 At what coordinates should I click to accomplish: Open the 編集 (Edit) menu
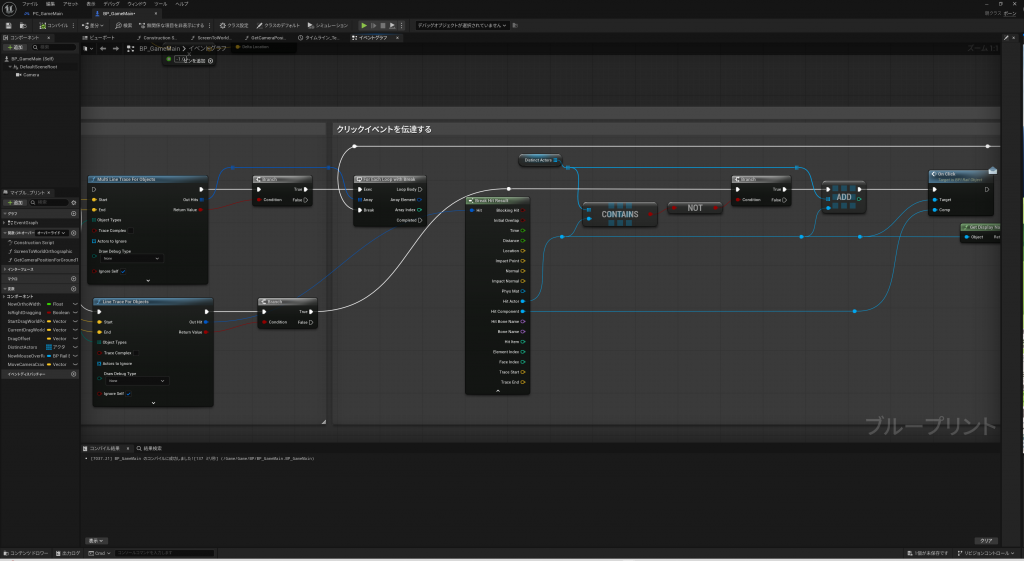point(50,4)
